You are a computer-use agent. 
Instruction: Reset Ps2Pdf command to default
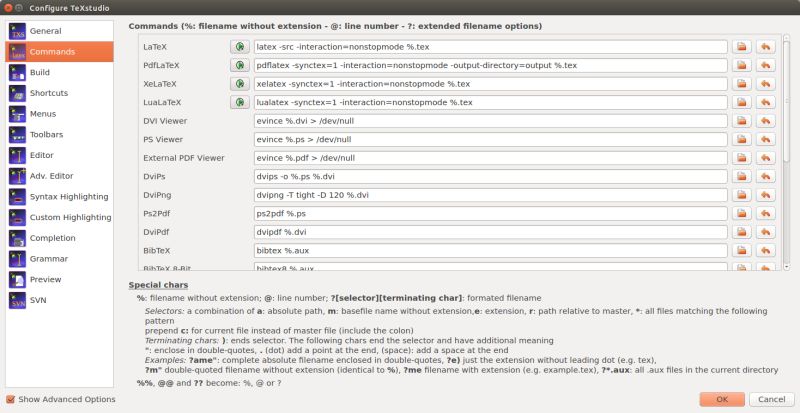pyautogui.click(x=766, y=213)
